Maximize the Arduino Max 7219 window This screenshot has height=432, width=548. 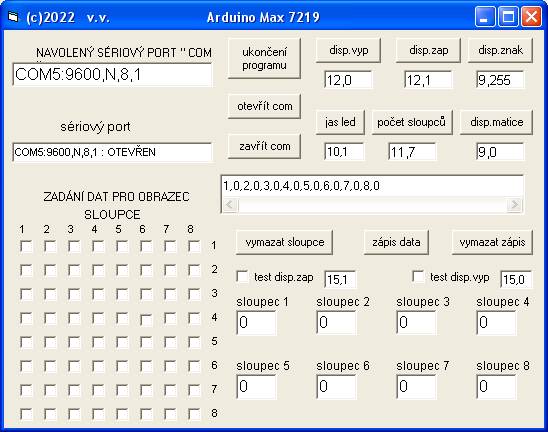click(508, 16)
